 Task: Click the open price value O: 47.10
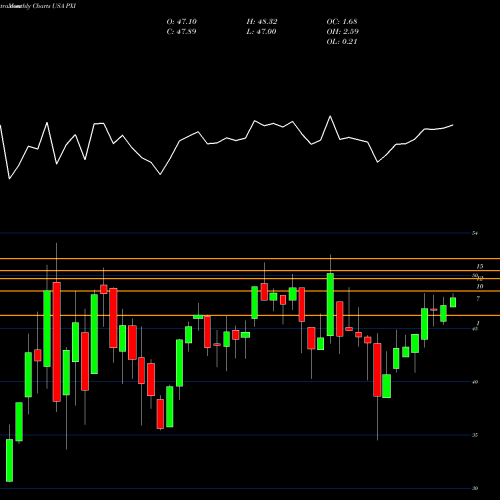click(x=182, y=22)
